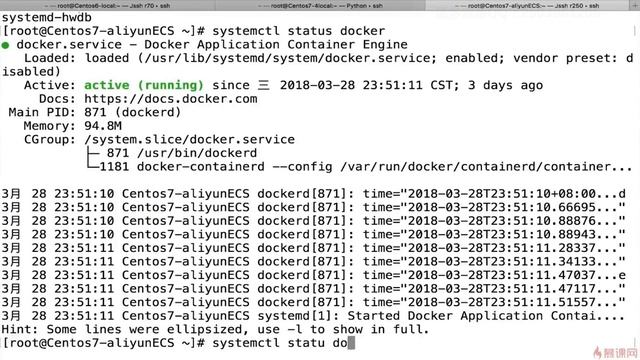
Task: Click the green 'active (running)' status text
Action: pyautogui.click(x=144, y=85)
